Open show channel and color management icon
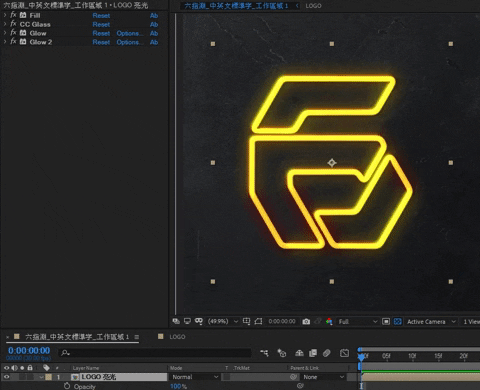 pos(329,321)
